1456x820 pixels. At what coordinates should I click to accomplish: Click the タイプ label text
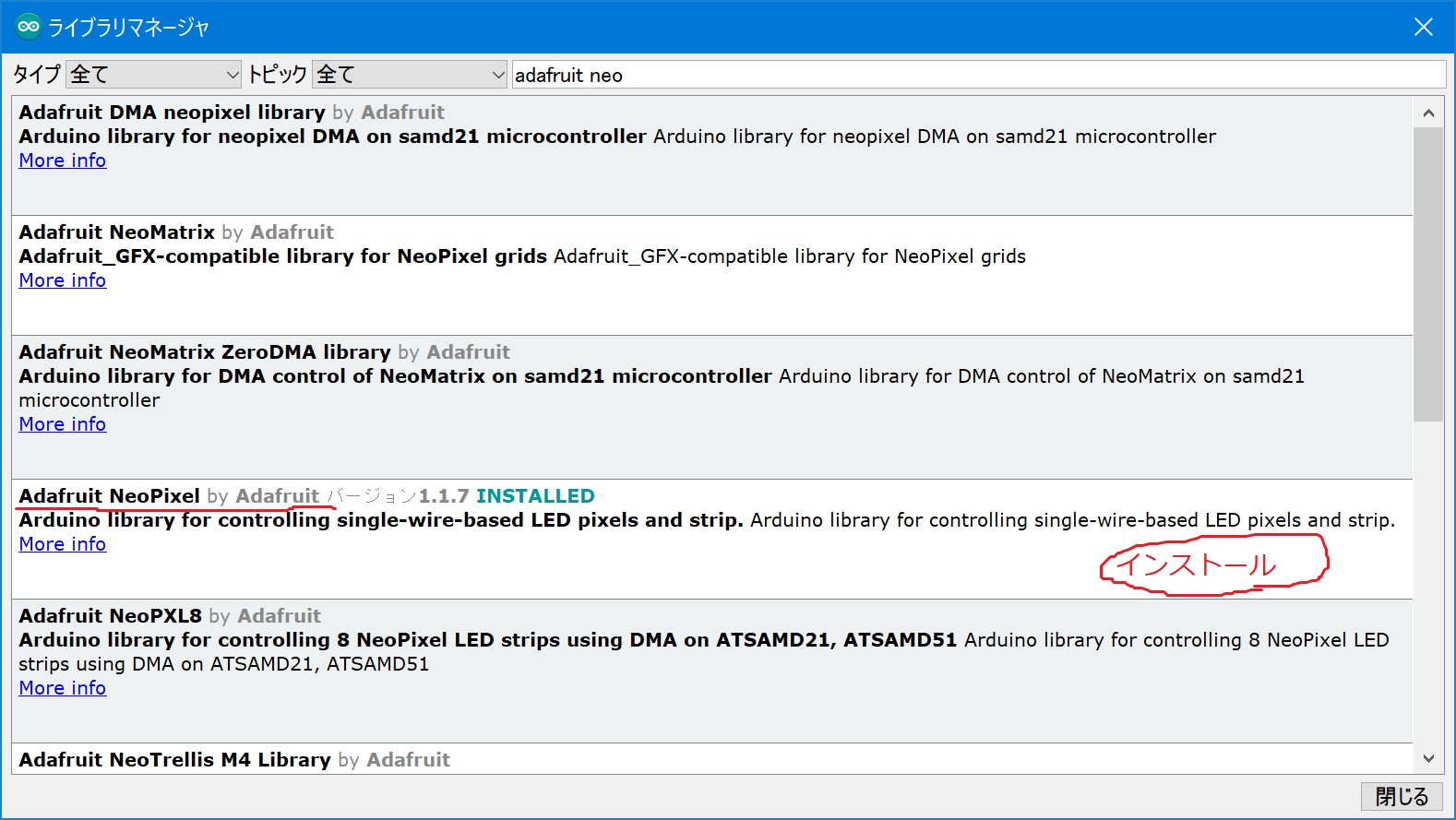coord(37,75)
